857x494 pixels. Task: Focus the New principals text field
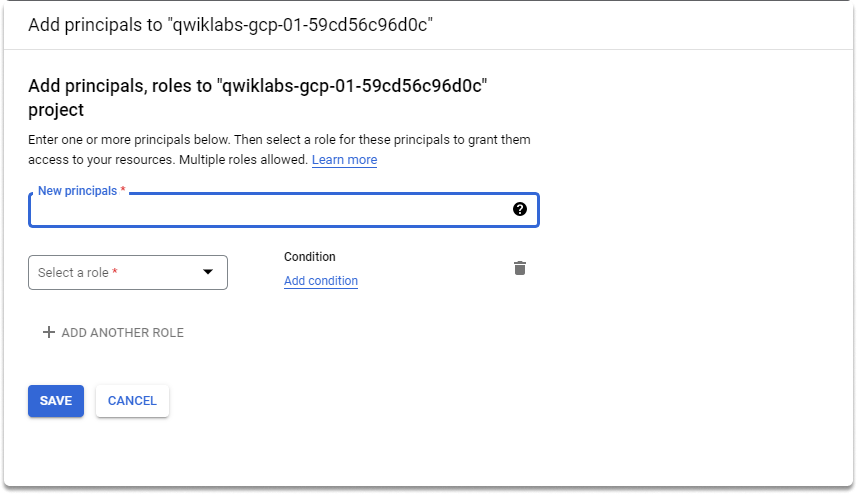point(284,210)
